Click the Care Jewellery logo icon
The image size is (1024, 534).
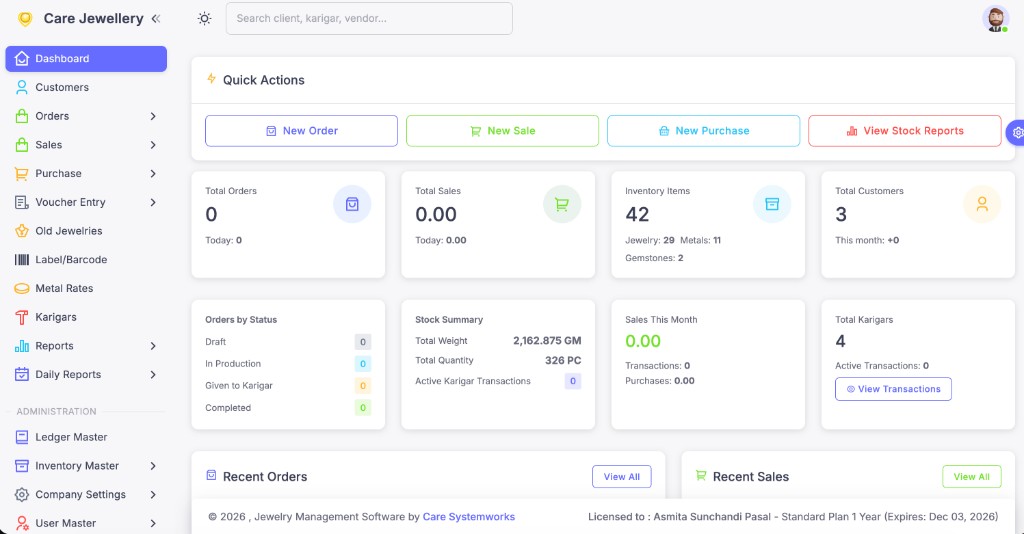coord(25,19)
